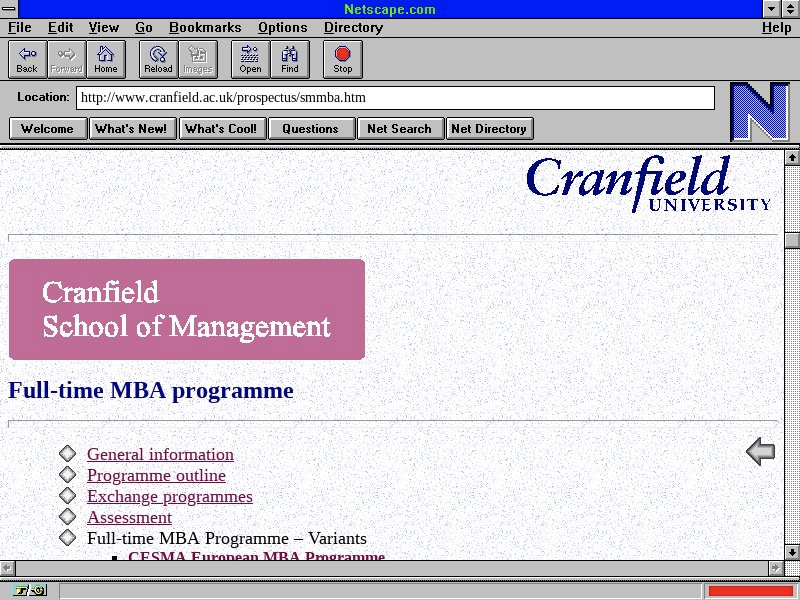Stop page loading with Stop button
800x600 pixels.
[x=343, y=60]
